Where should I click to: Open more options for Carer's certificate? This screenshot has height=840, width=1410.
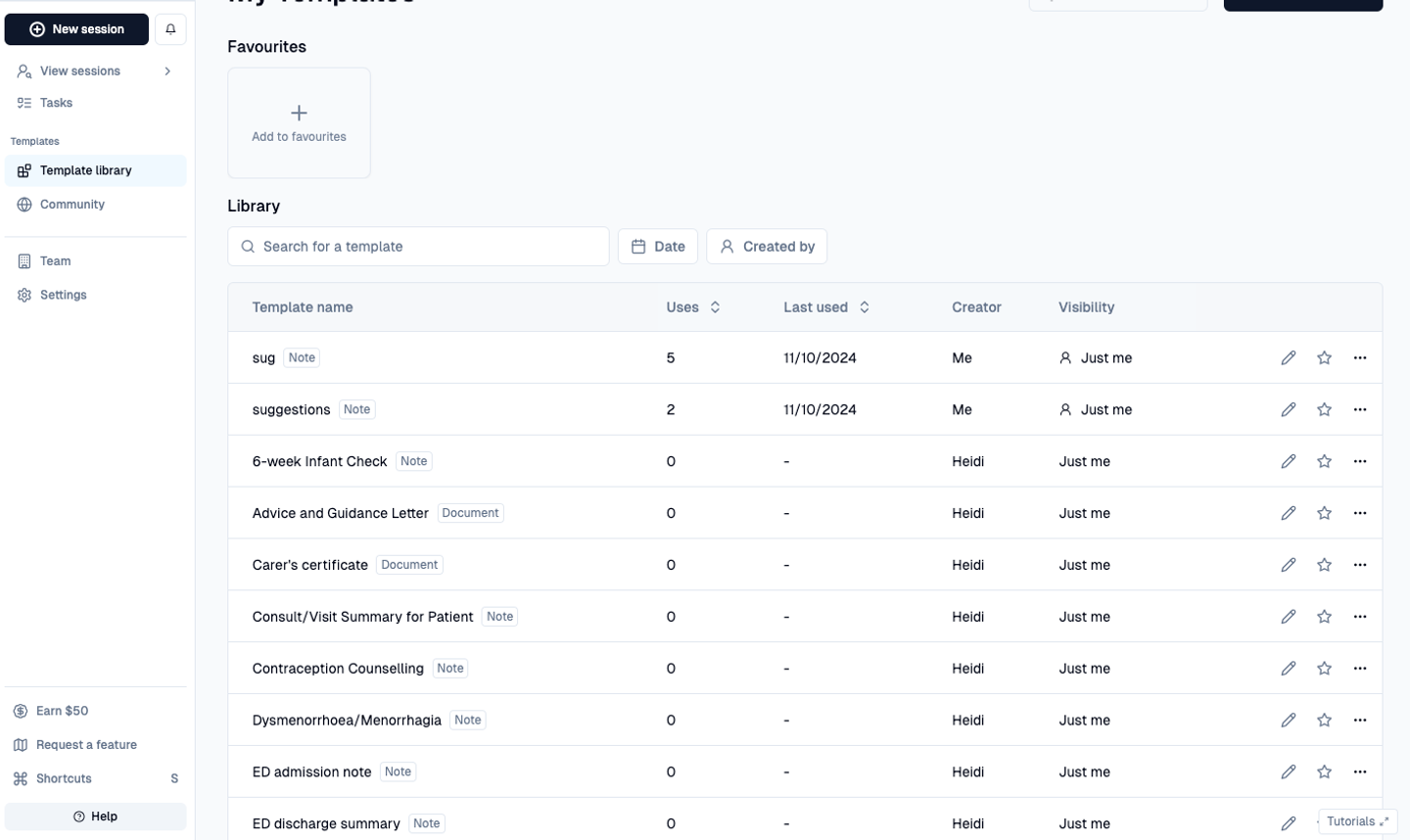click(1360, 566)
